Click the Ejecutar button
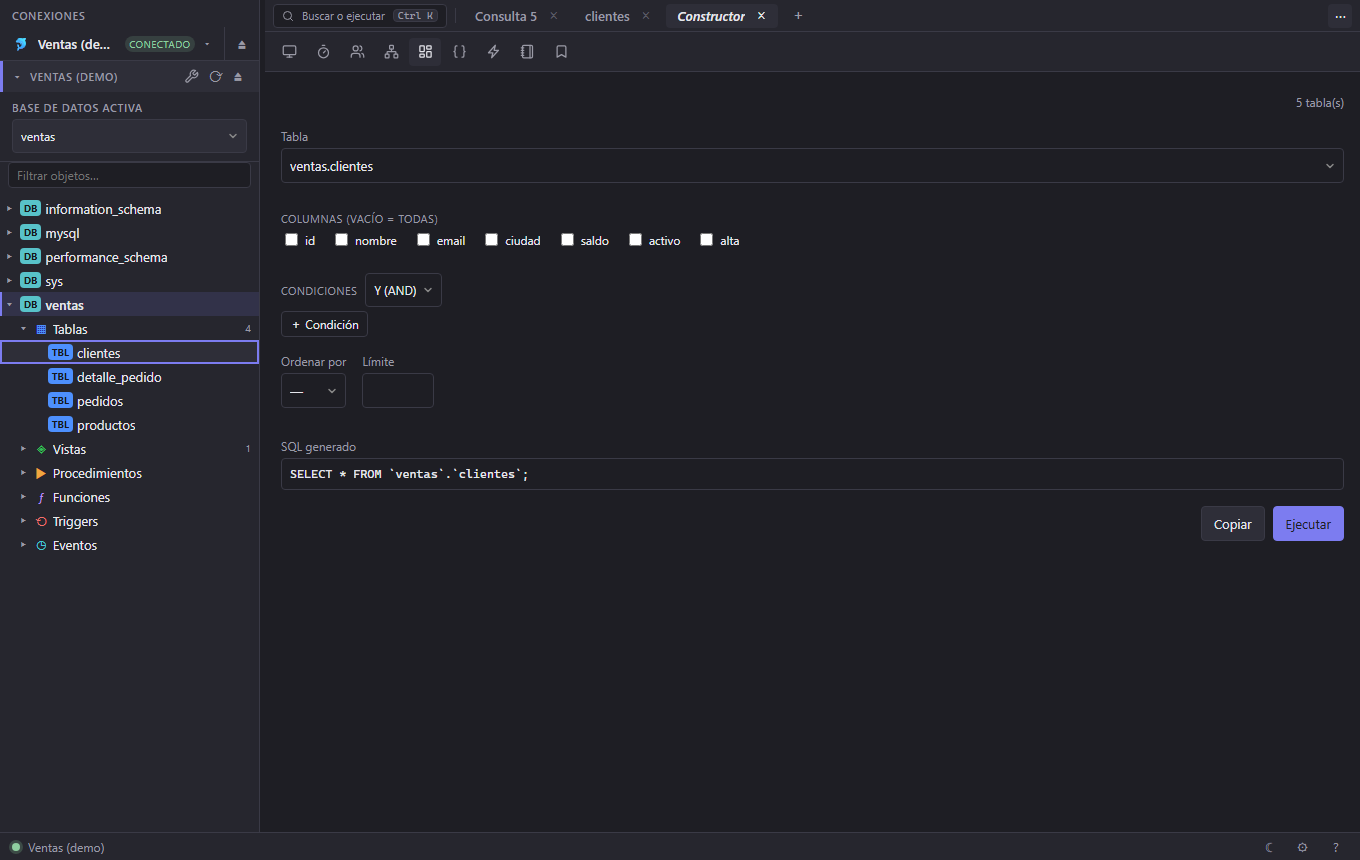 pyautogui.click(x=1308, y=524)
